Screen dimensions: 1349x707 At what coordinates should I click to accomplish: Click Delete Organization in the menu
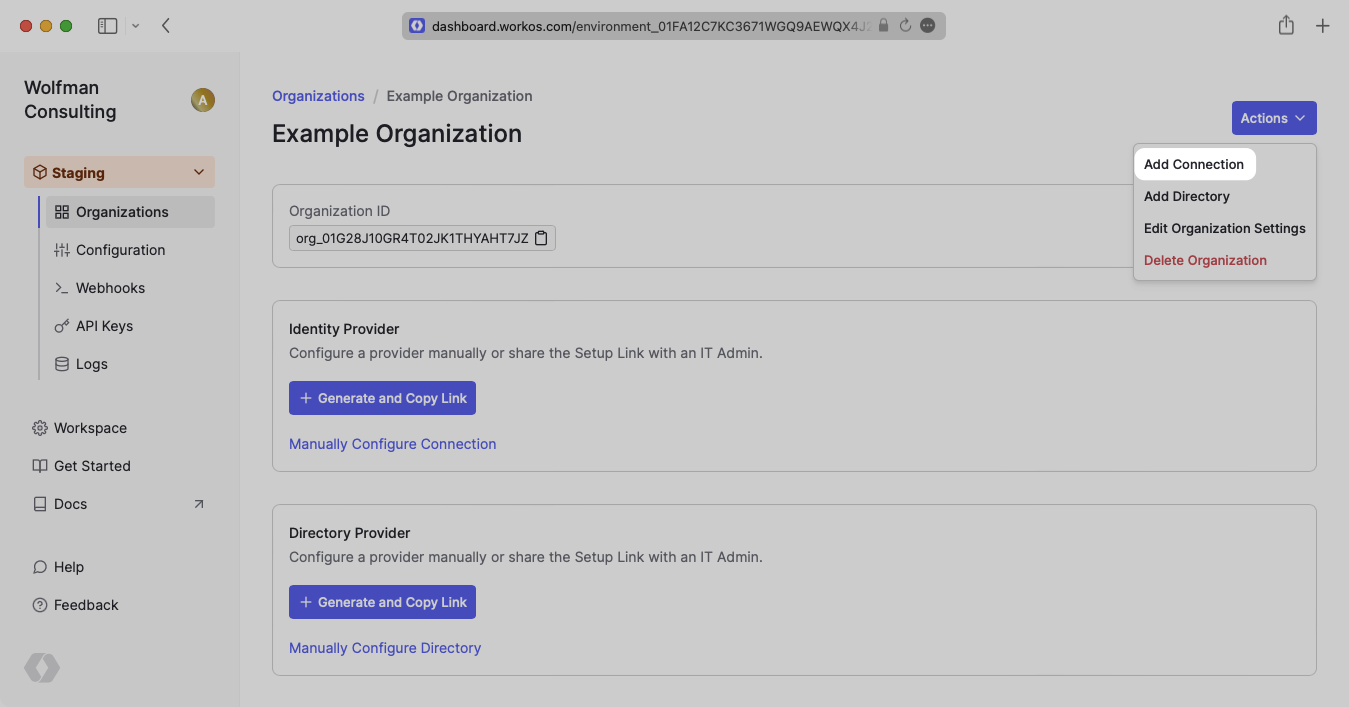click(x=1205, y=260)
